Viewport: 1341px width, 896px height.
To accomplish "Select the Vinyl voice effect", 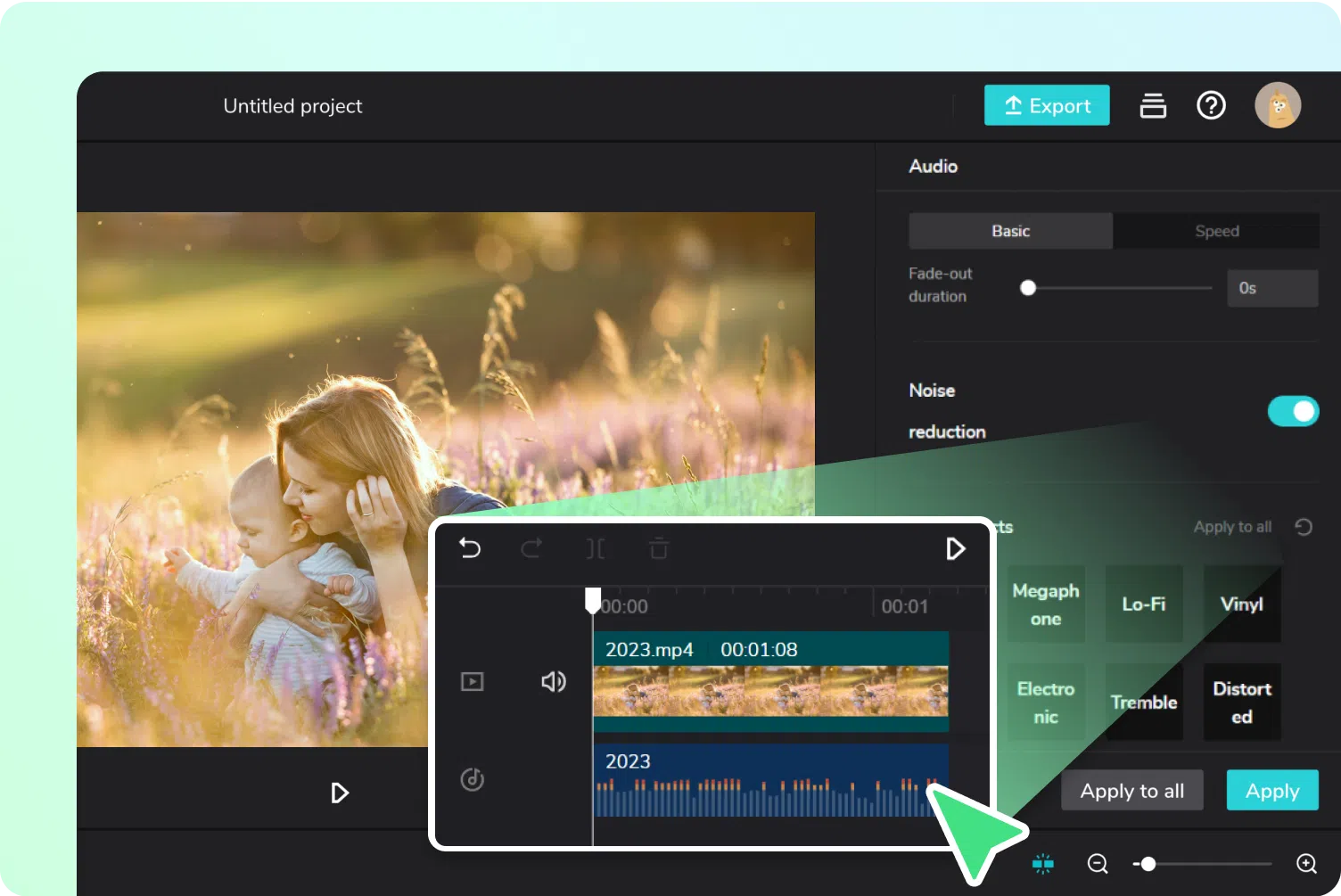I will coord(1242,604).
